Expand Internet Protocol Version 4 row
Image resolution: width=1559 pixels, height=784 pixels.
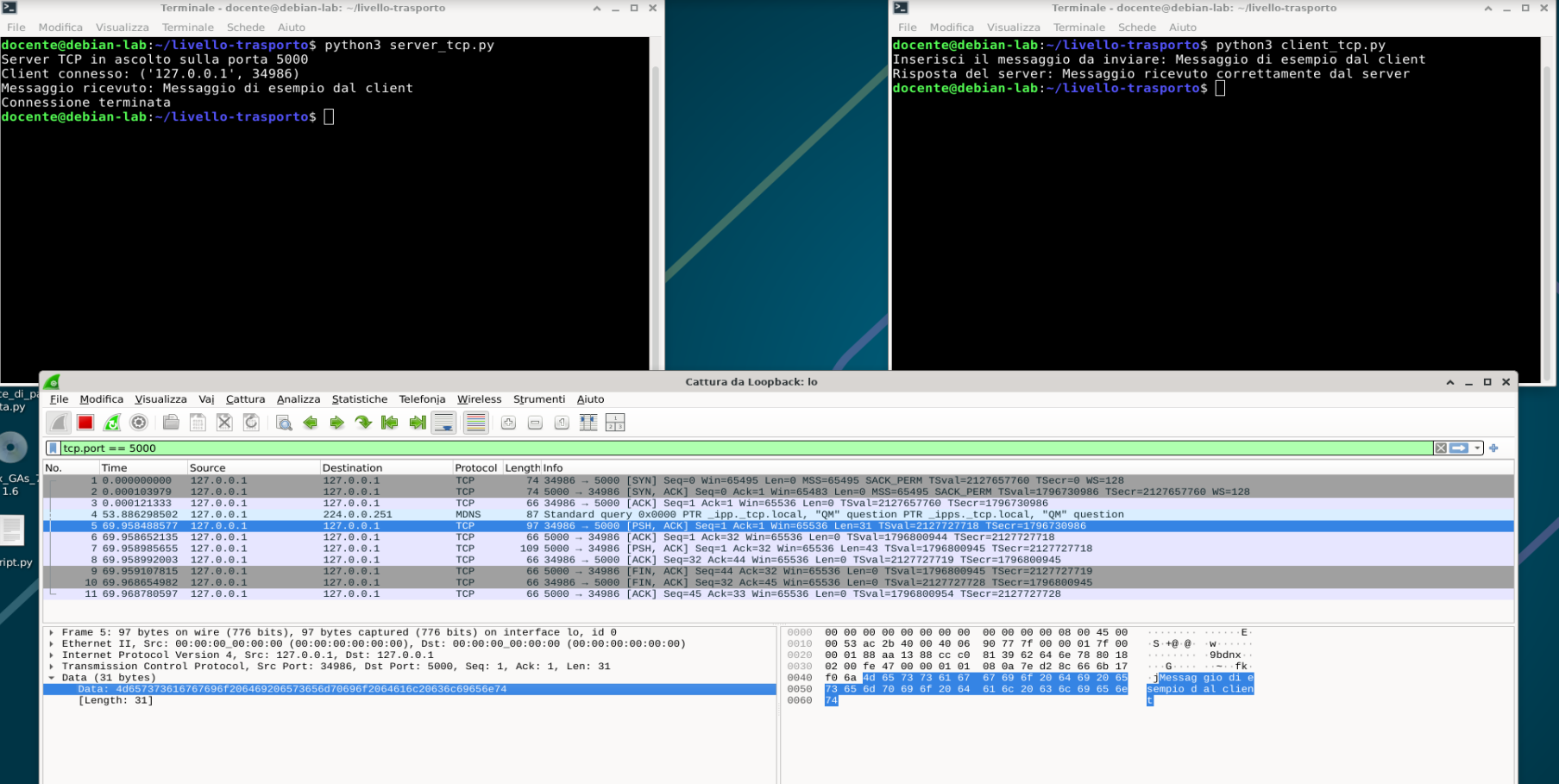(52, 655)
